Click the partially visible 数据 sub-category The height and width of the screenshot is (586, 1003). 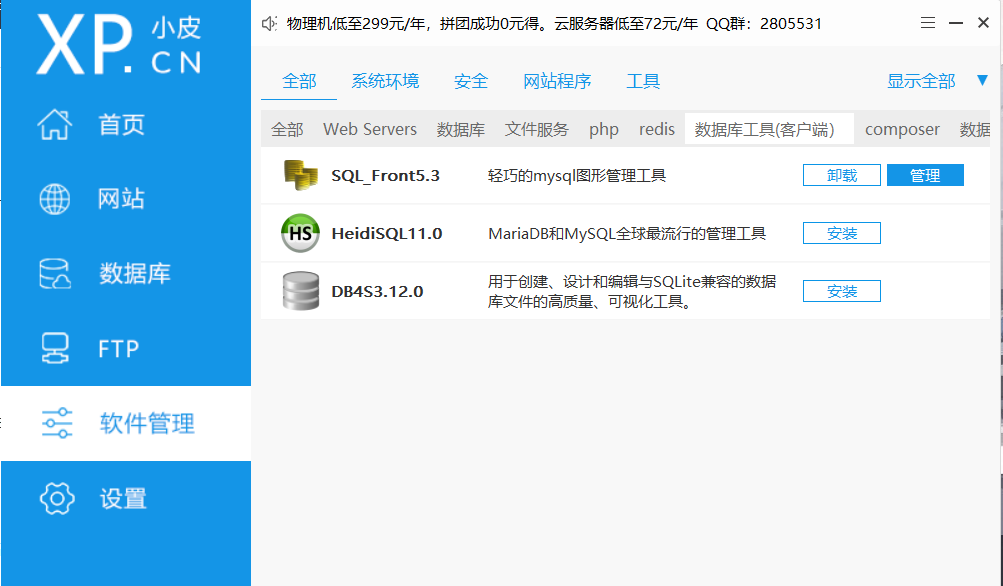pyautogui.click(x=975, y=129)
